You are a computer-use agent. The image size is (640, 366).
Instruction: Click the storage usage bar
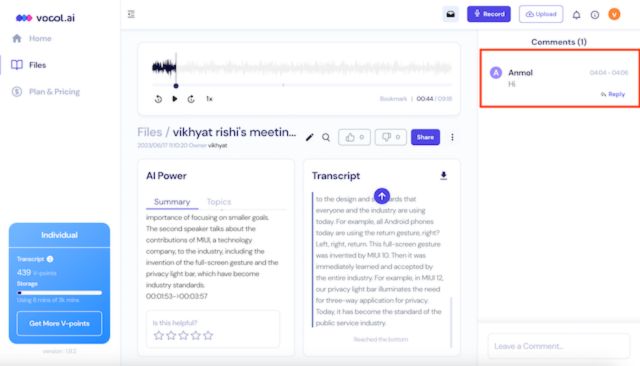tap(59, 293)
